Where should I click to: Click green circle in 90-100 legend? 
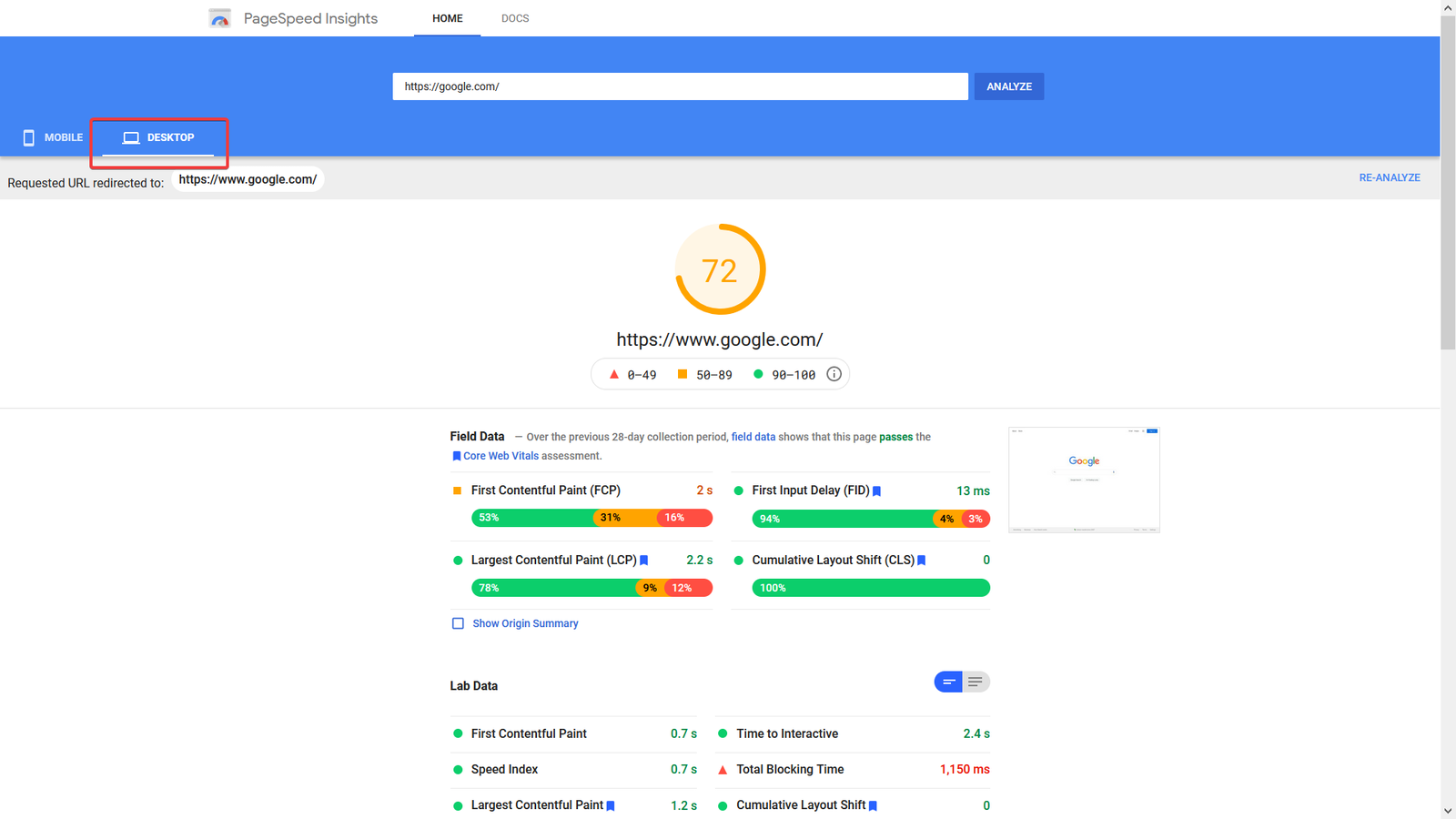coord(758,374)
